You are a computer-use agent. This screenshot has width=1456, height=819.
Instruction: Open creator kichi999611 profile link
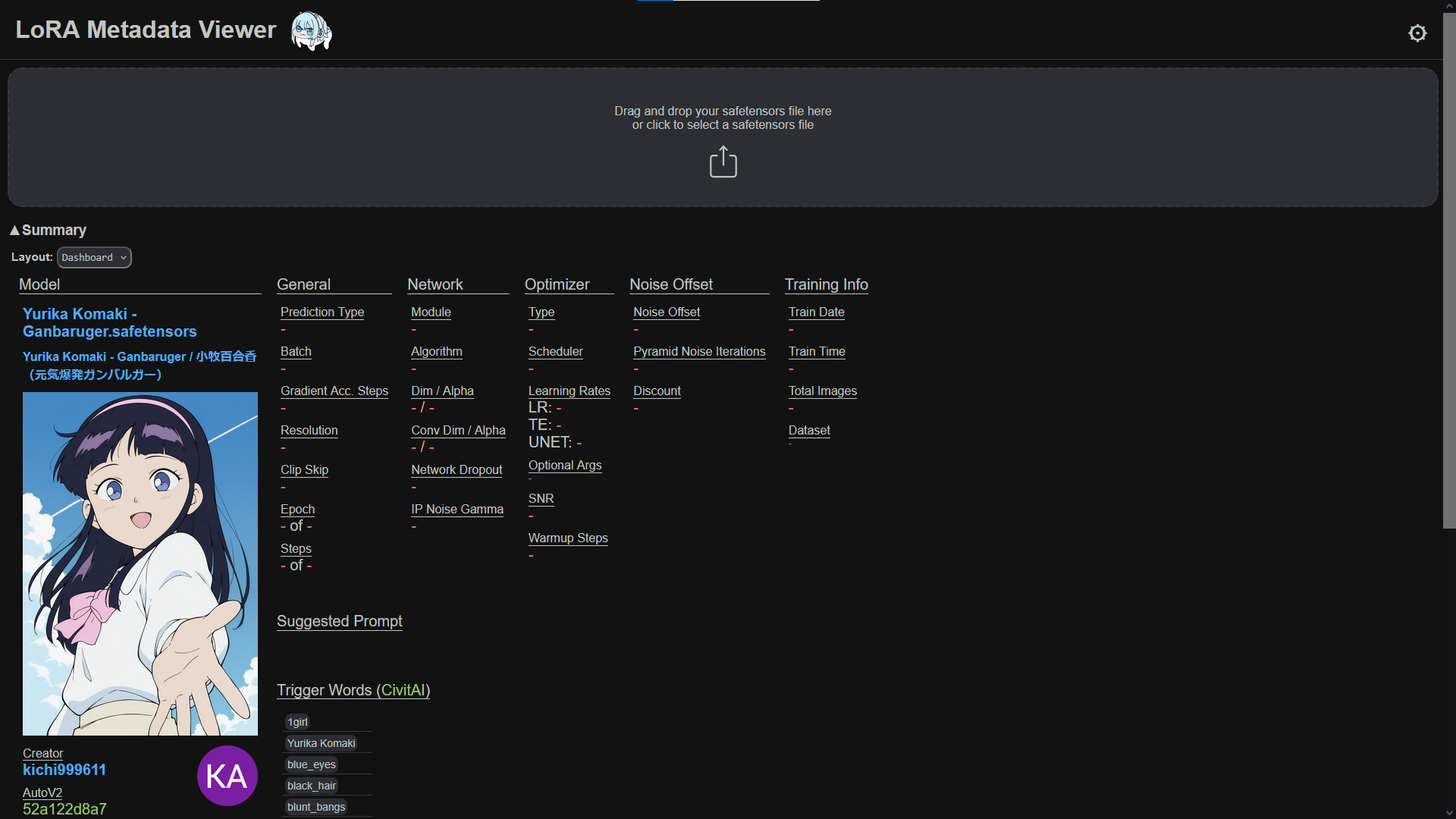point(64,770)
